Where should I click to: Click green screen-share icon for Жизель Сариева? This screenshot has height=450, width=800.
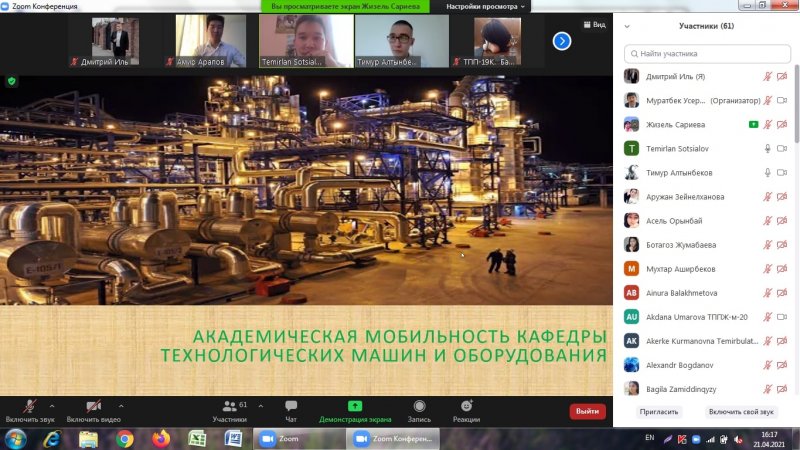(753, 124)
